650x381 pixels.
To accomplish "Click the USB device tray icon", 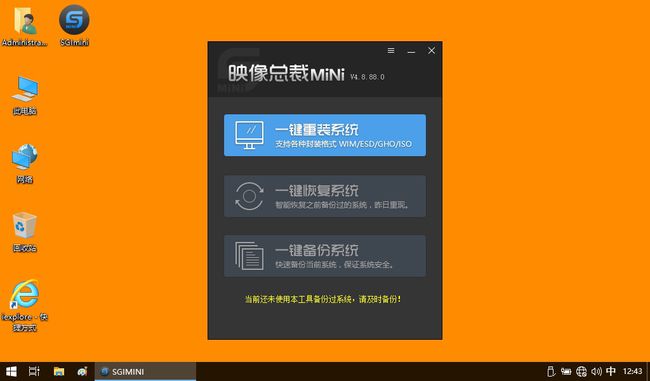I will [551, 371].
